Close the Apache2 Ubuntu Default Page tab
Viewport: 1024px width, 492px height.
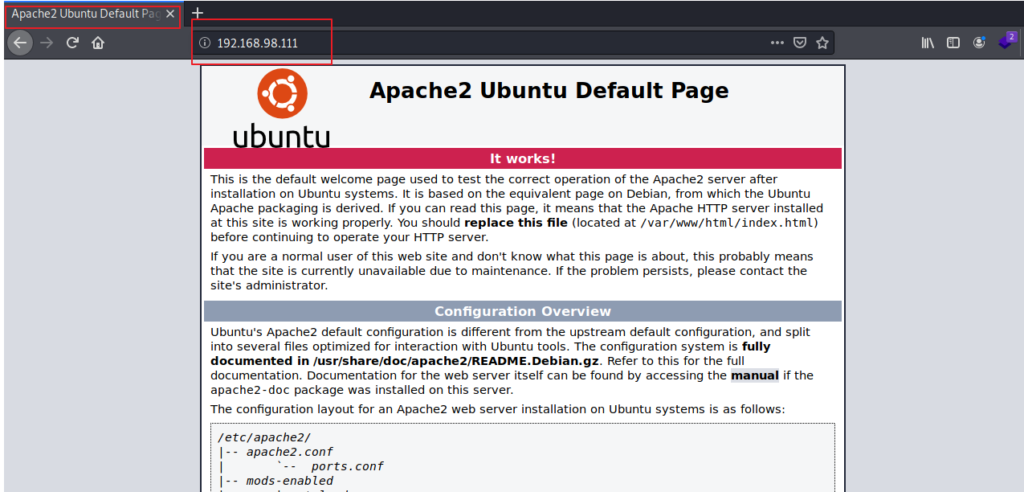(170, 14)
